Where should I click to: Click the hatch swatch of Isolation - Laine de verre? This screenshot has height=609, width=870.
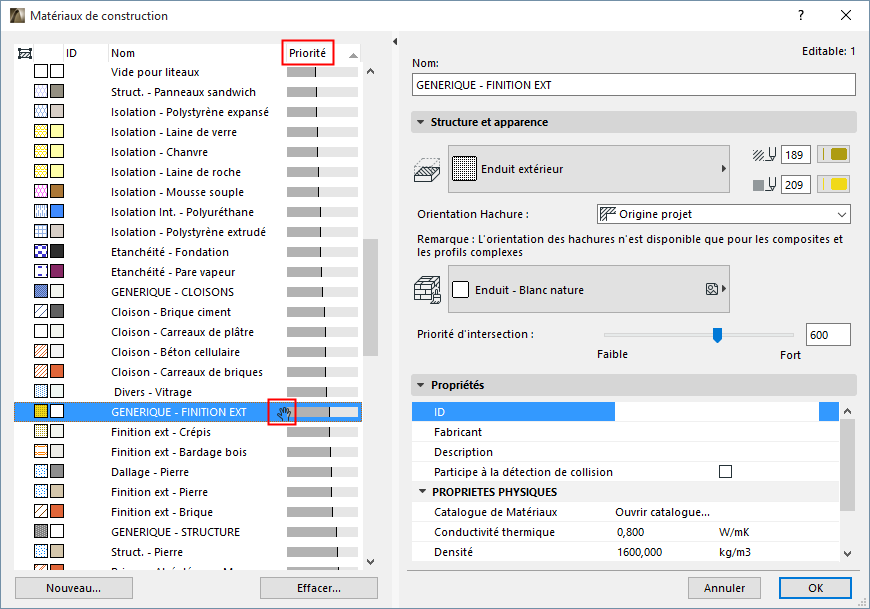[x=41, y=131]
